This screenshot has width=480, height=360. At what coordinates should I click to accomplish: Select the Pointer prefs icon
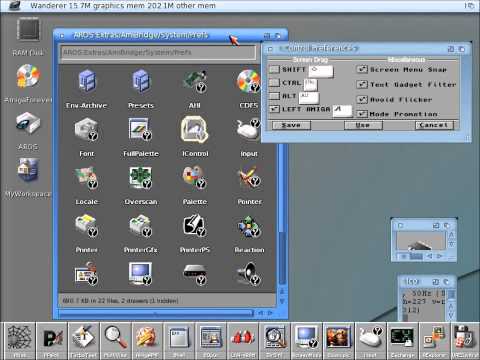[x=249, y=177]
